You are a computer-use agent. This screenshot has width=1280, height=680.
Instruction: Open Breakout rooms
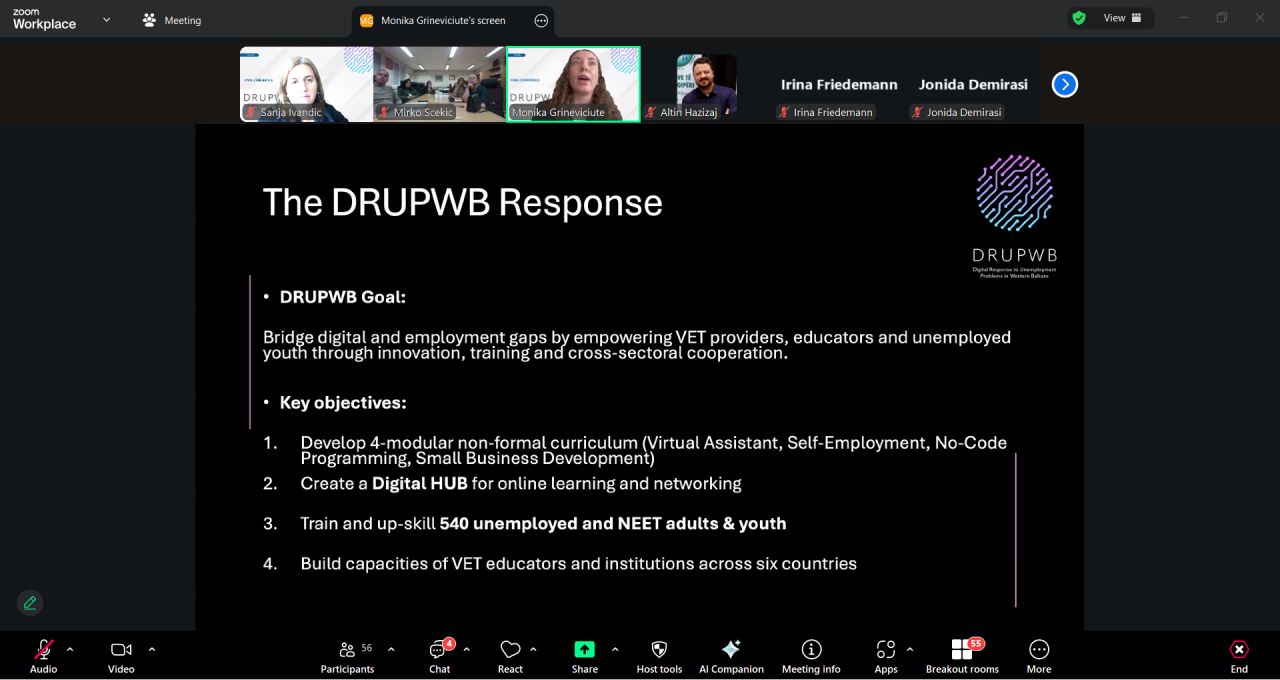tap(962, 655)
